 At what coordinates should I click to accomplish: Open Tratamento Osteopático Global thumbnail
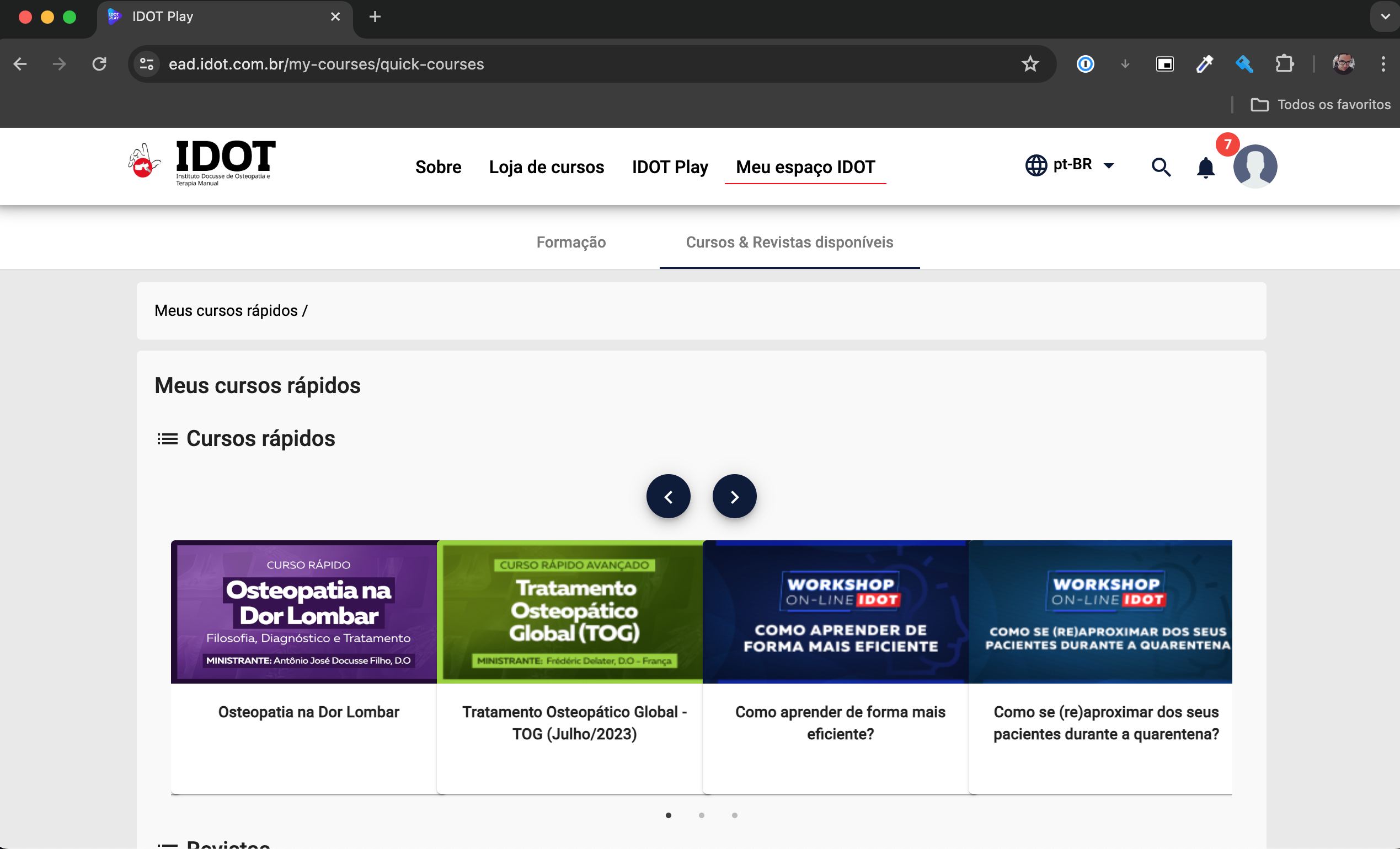click(x=570, y=611)
